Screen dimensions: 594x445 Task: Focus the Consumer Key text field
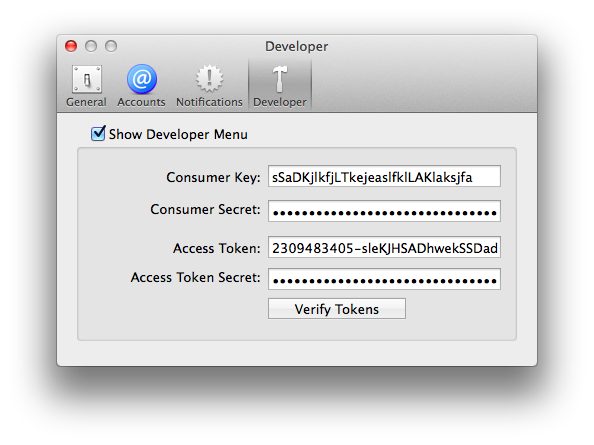[x=384, y=176]
